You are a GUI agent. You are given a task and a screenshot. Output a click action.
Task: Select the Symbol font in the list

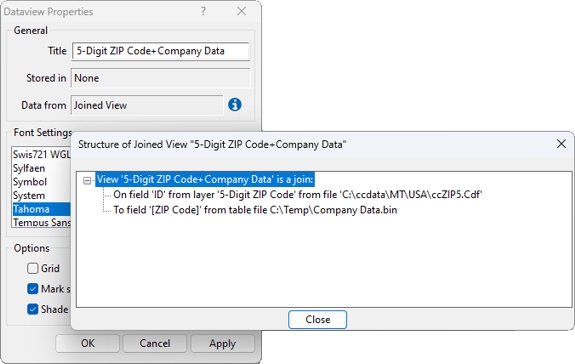(x=41, y=182)
